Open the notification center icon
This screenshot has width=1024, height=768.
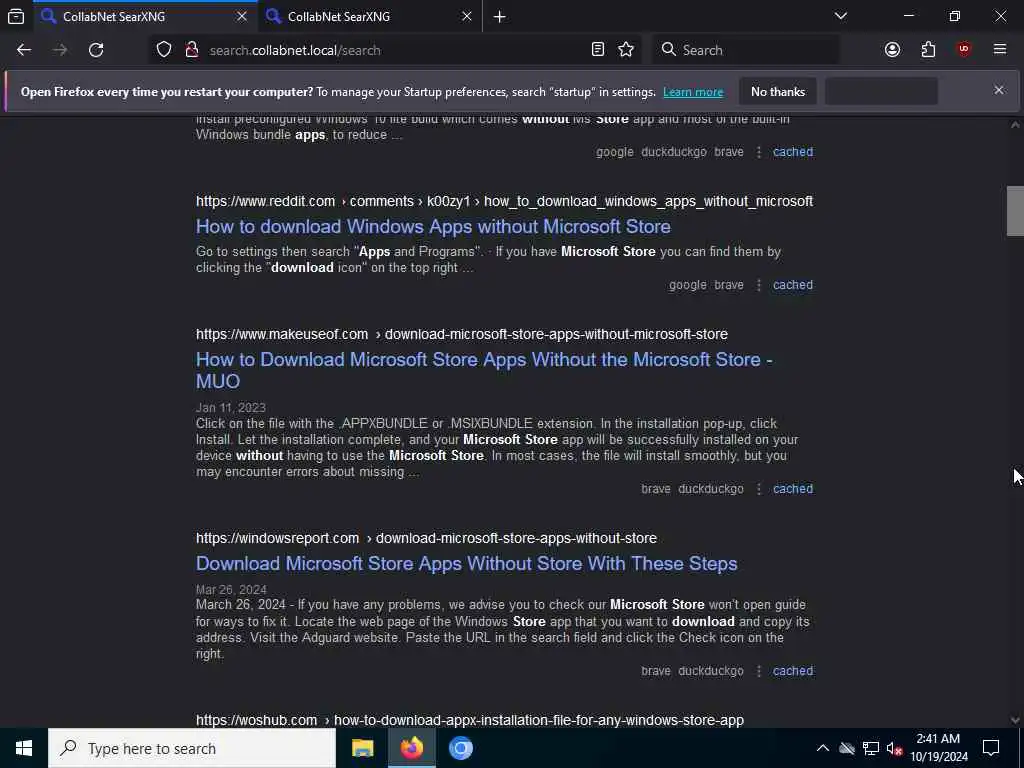(991, 748)
